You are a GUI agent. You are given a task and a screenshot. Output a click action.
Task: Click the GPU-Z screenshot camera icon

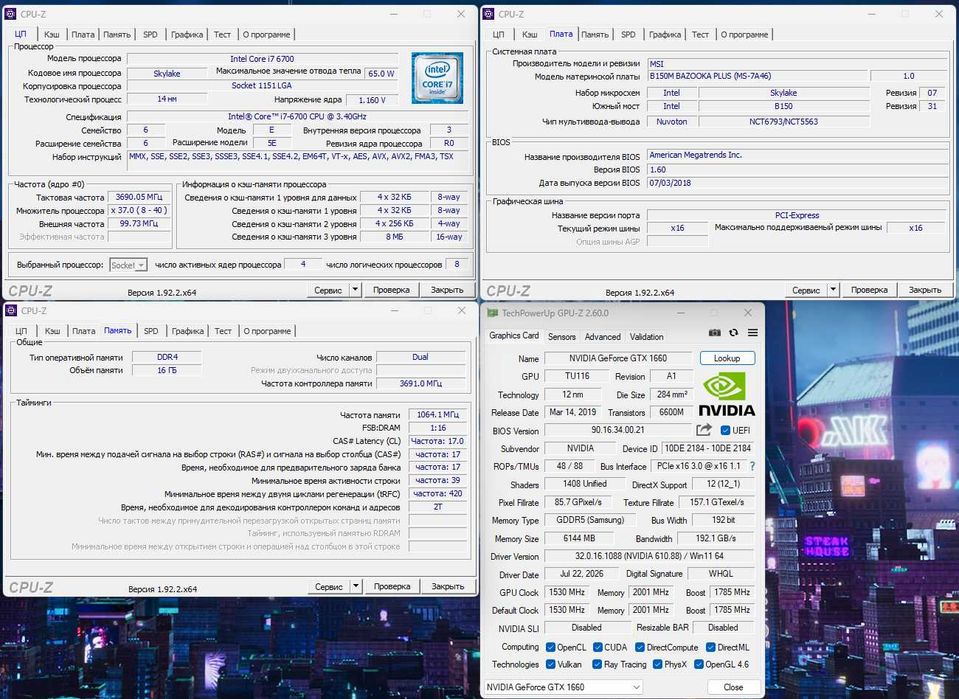[x=714, y=333]
